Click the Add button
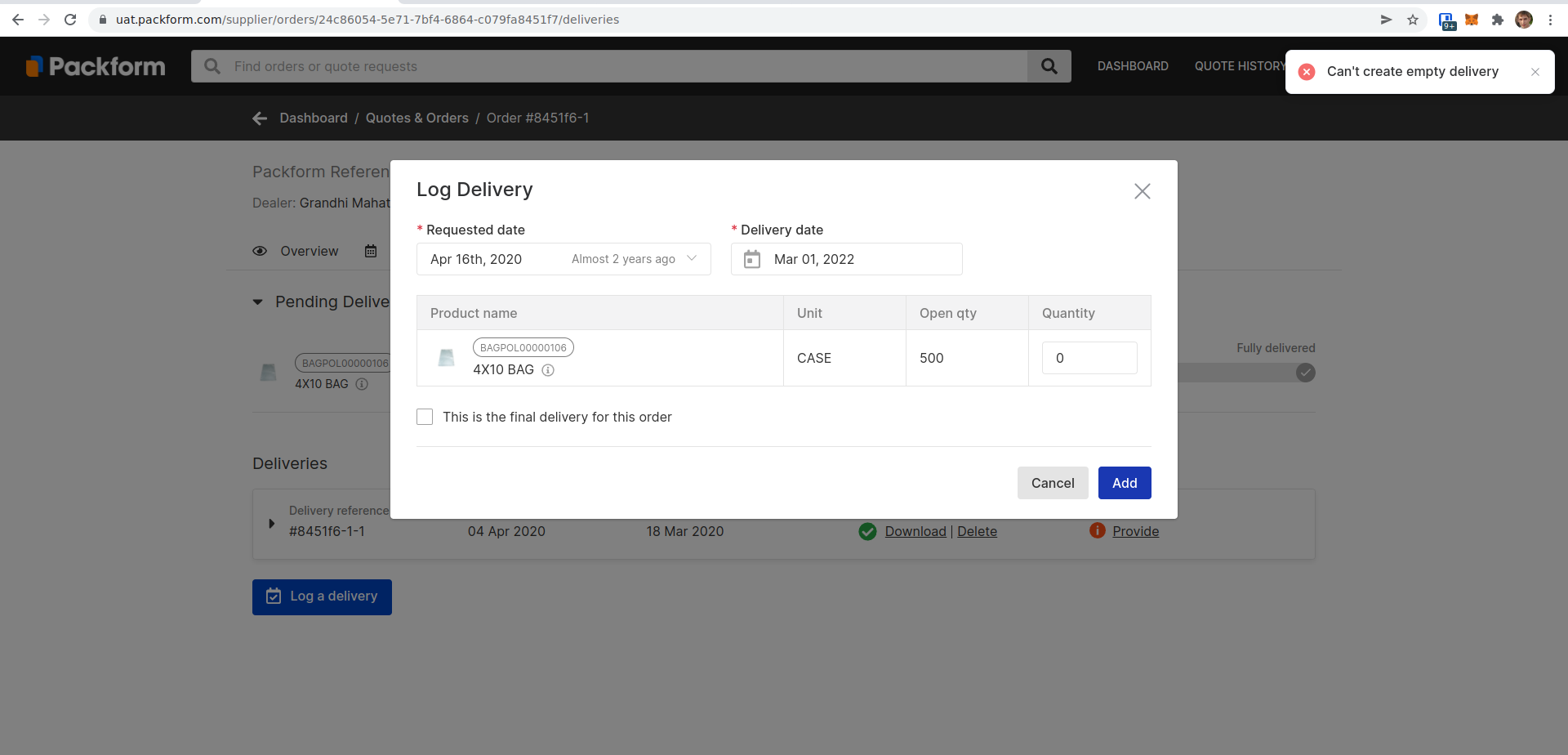Image resolution: width=1568 pixels, height=755 pixels. click(x=1125, y=483)
